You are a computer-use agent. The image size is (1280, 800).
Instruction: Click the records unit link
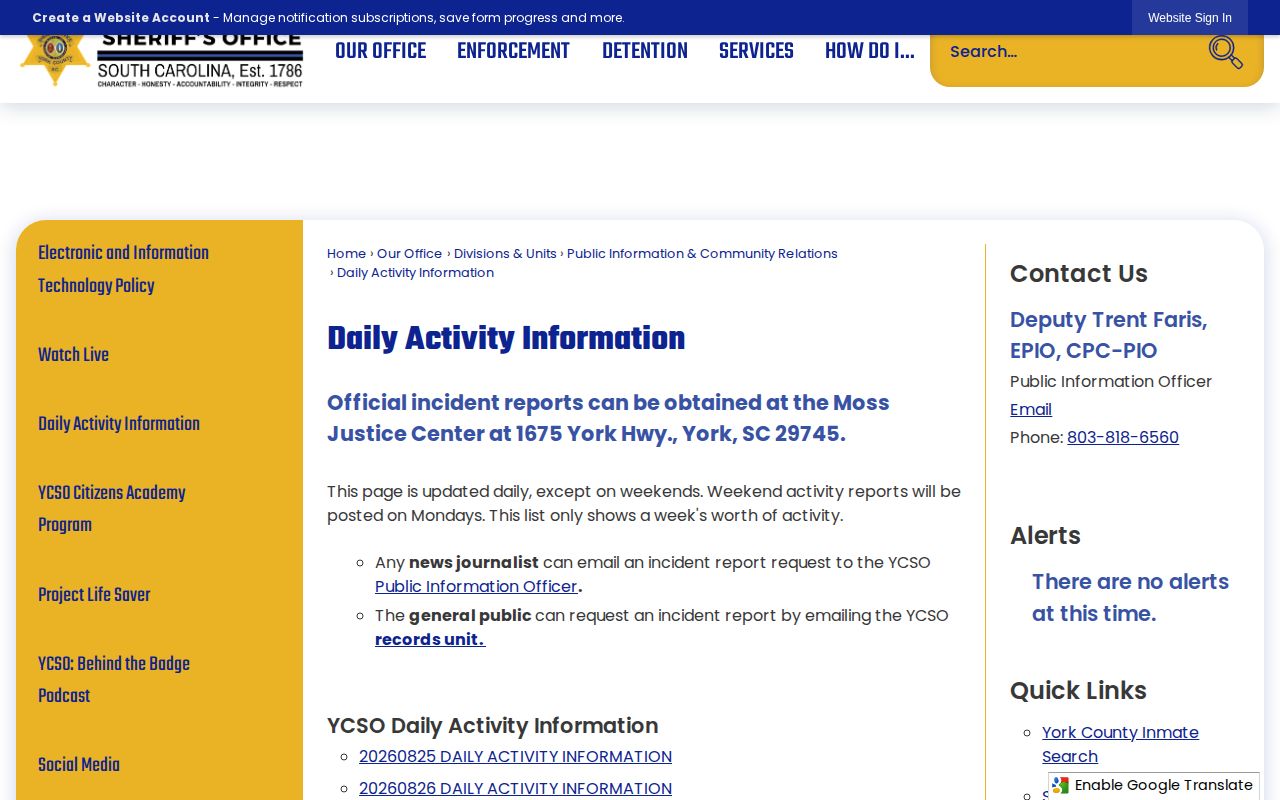430,640
